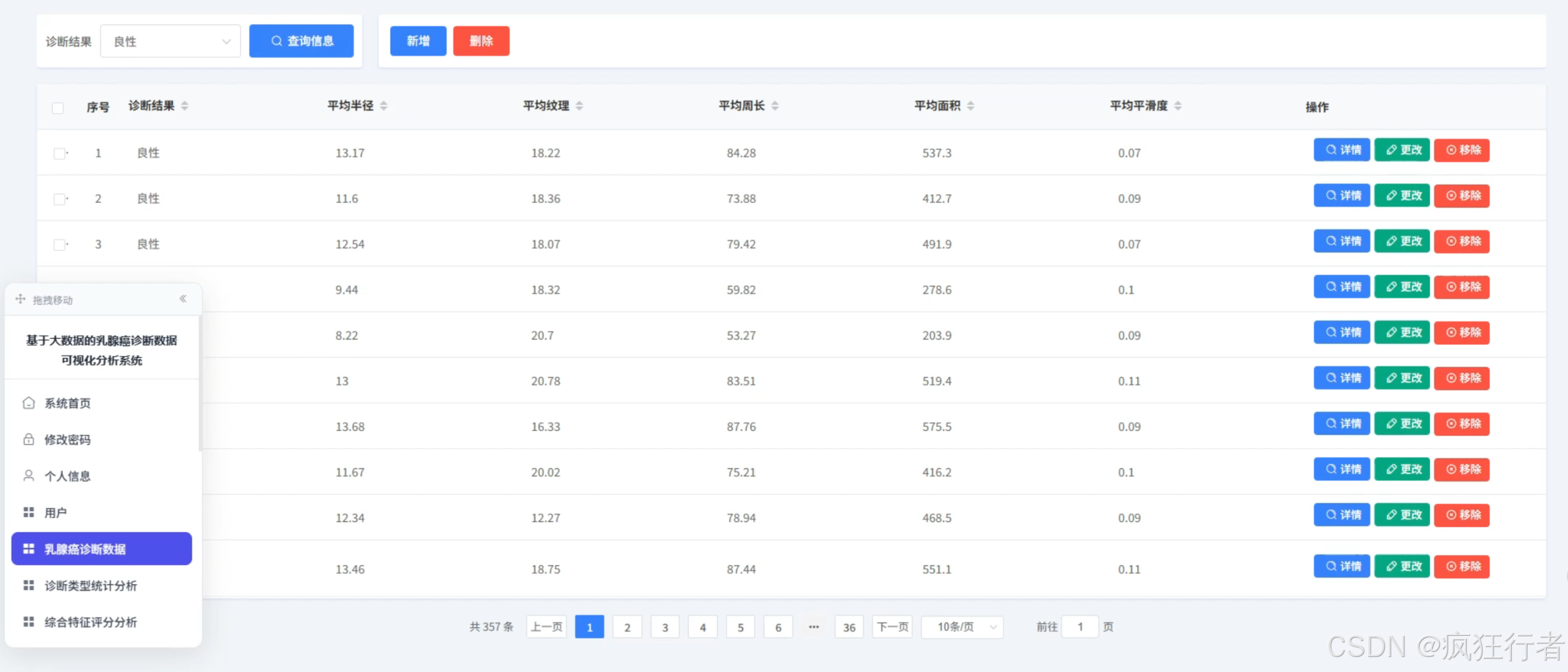This screenshot has width=1568, height=672.
Task: Click 查询信息 search button
Action: 302,41
